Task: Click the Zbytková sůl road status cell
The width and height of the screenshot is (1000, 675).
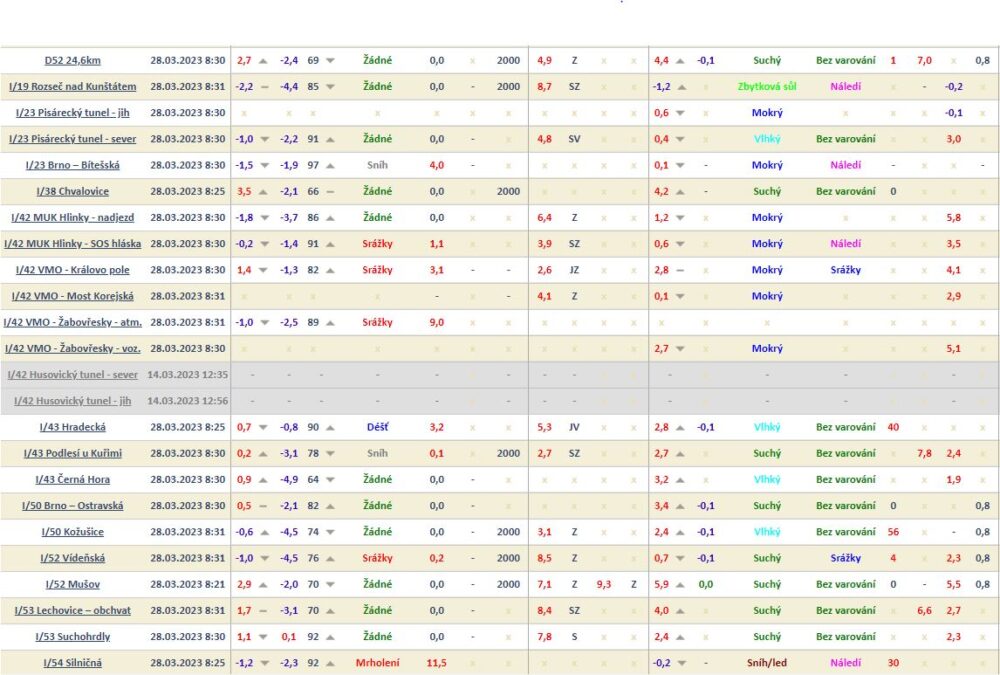Action: click(767, 87)
